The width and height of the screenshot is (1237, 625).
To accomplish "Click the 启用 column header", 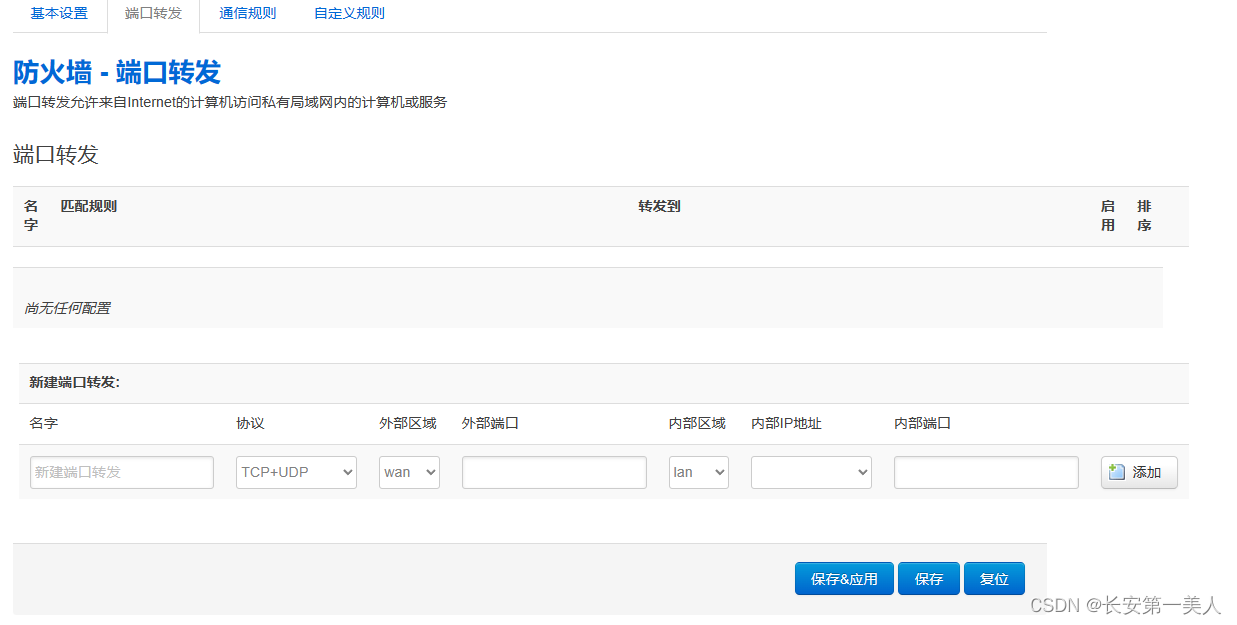I will (1108, 215).
